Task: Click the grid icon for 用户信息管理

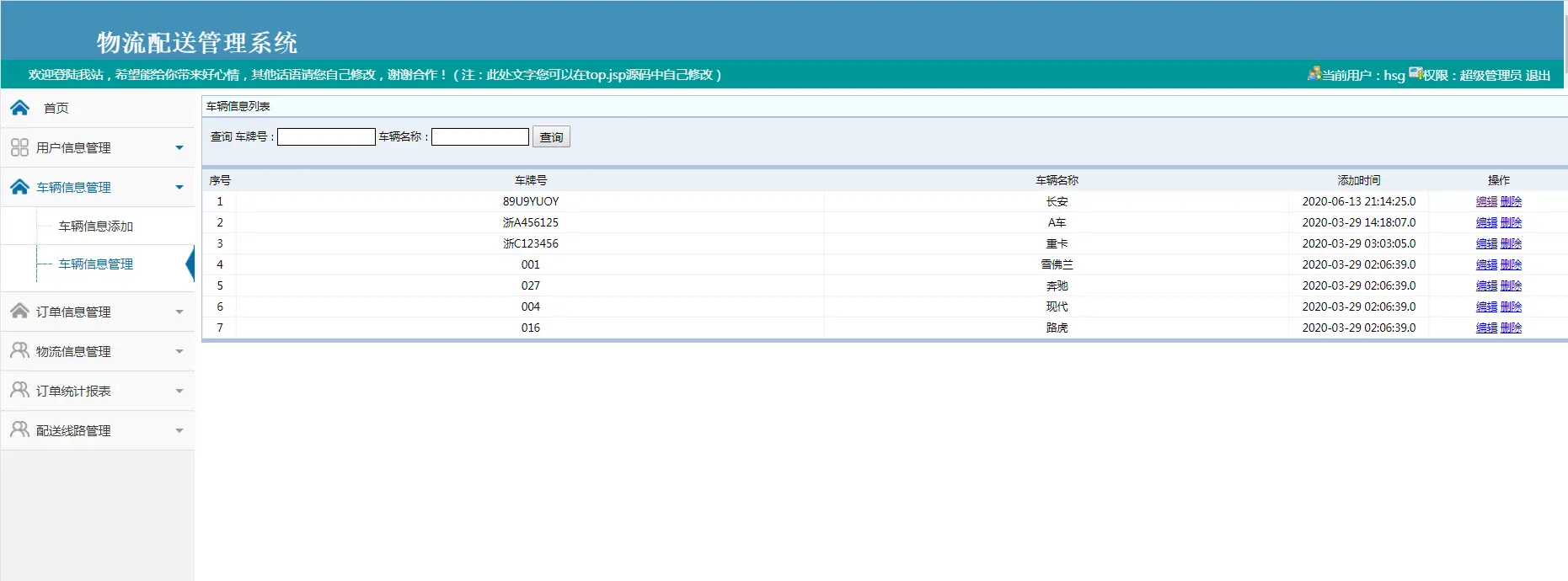Action: 19,147
